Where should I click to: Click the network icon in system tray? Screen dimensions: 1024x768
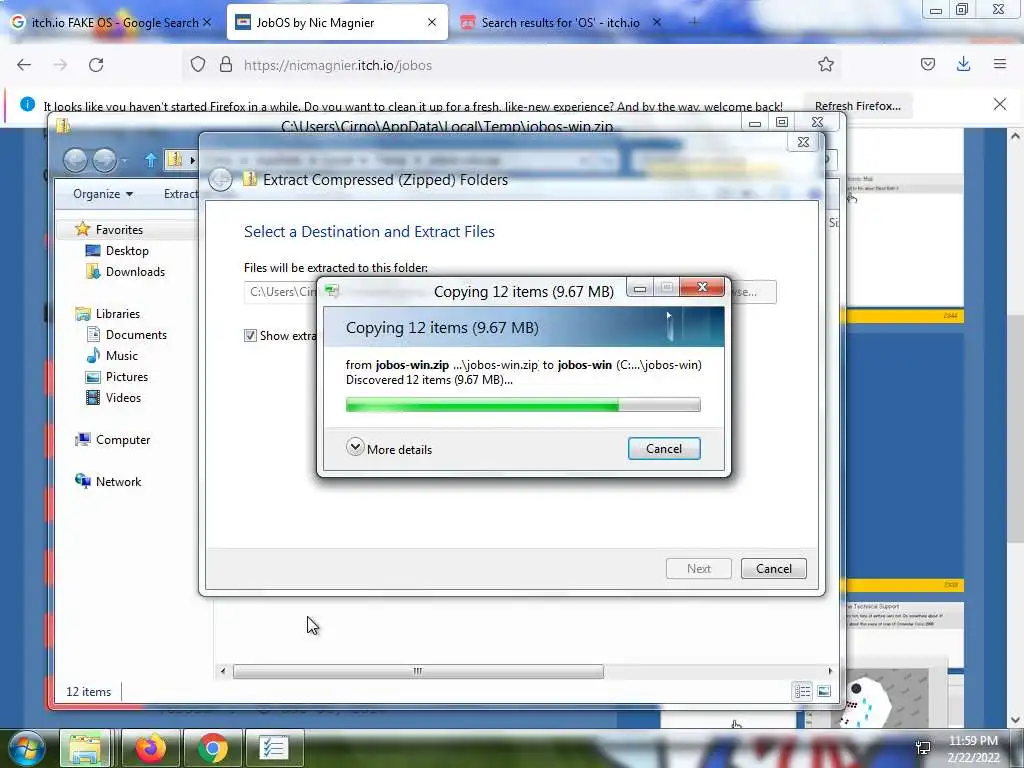point(923,748)
